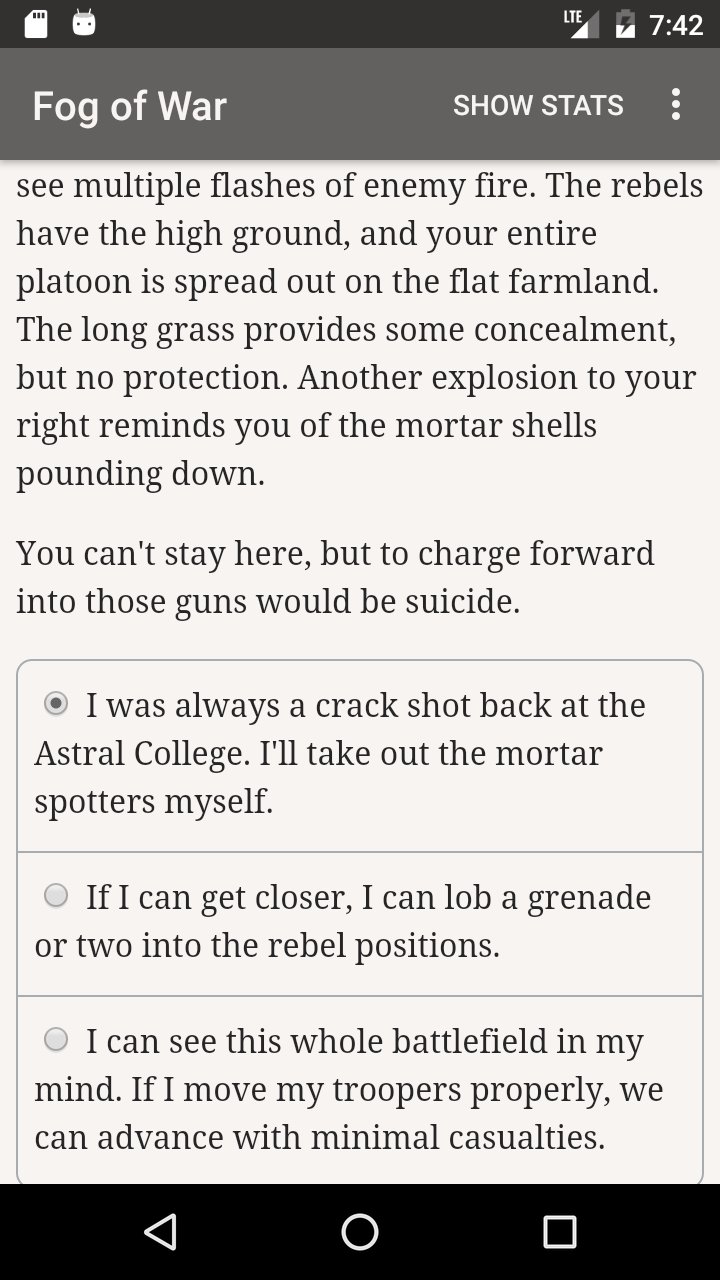Tap the SD card status icon
Image resolution: width=720 pixels, height=1280 pixels.
click(x=36, y=24)
